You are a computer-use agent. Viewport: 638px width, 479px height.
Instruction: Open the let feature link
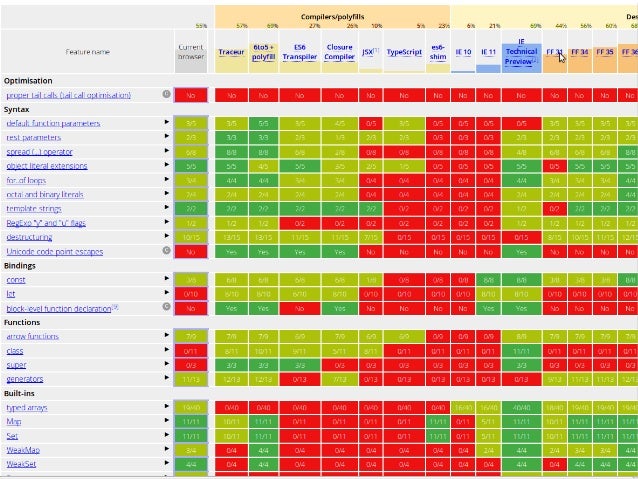click(11, 293)
